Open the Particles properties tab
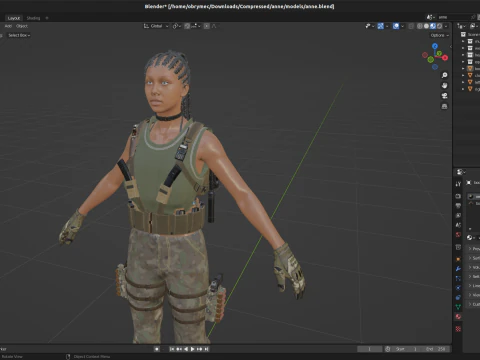This screenshot has height=360, width=480. point(458,278)
